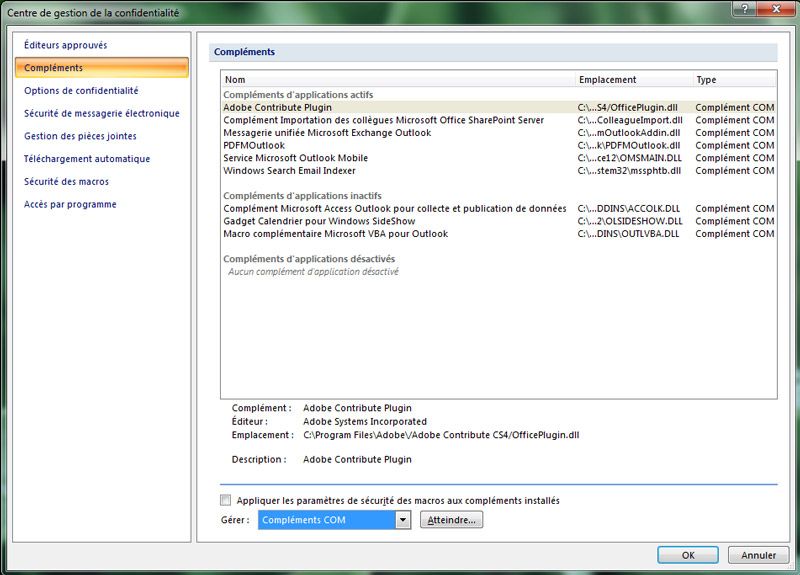Select the PDFMOutlook add-in row
800x575 pixels.
(x=498, y=145)
